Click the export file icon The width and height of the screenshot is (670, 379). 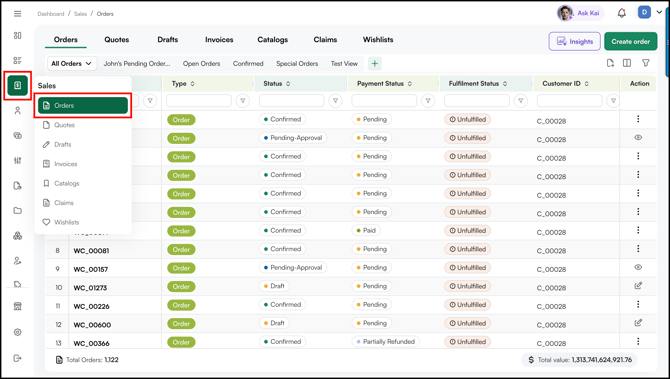tap(610, 63)
